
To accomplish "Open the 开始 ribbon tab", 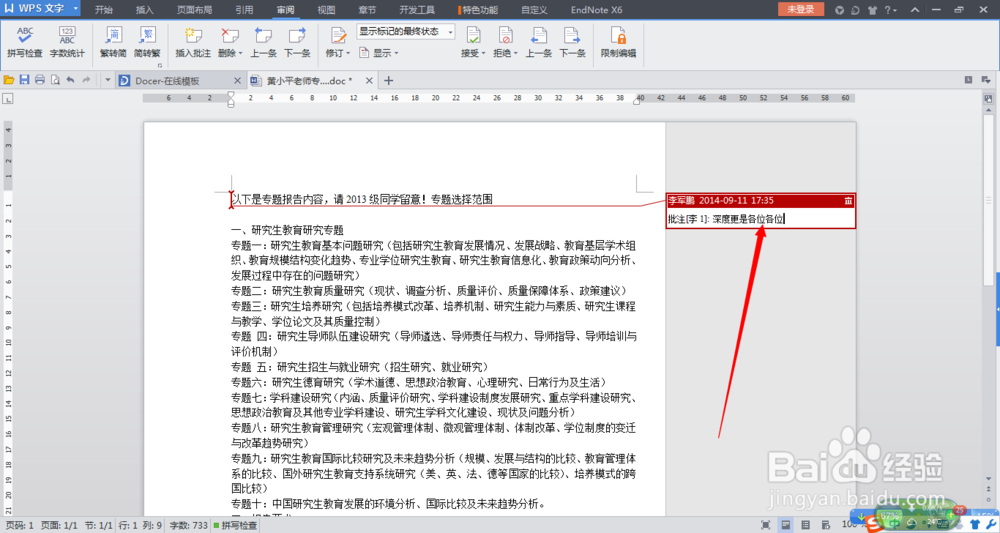I will 104,10.
